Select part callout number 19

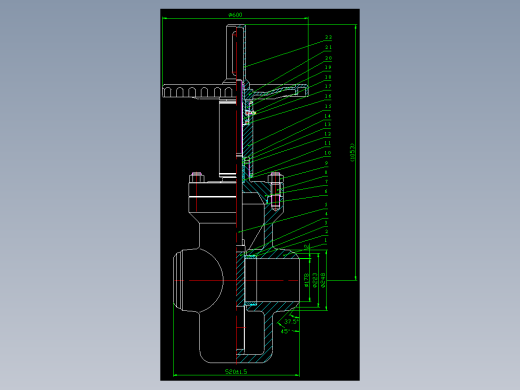click(328, 67)
